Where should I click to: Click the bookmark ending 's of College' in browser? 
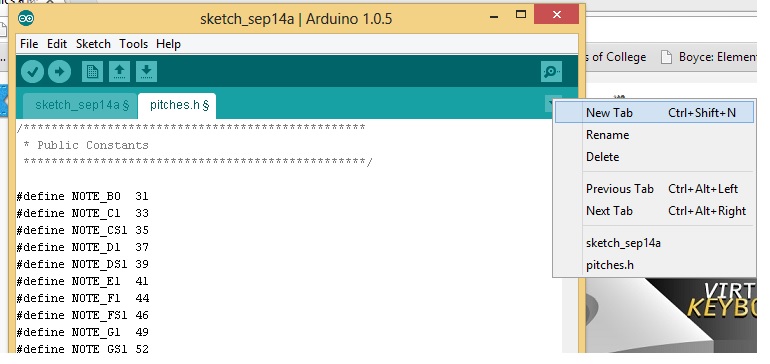(x=616, y=57)
